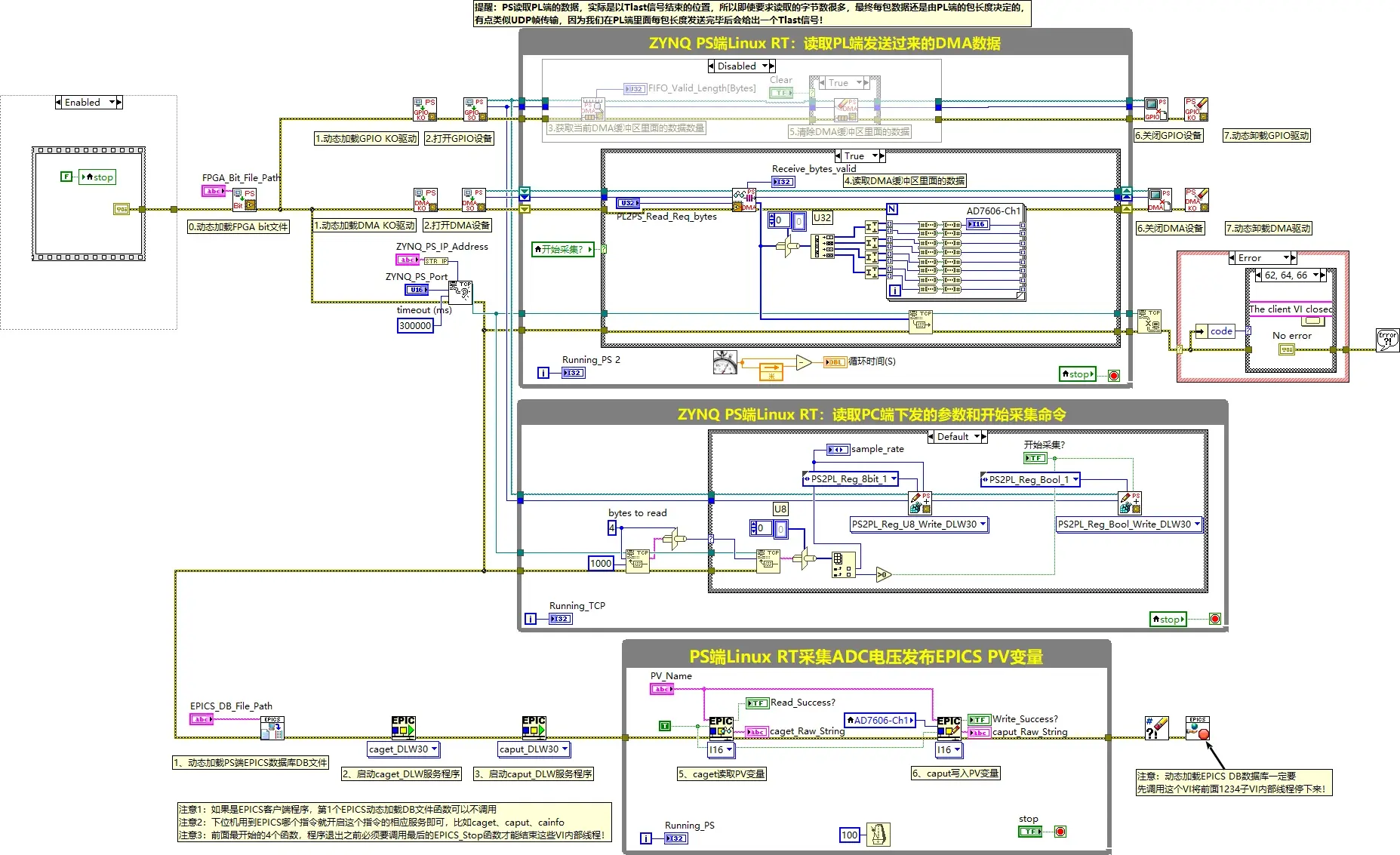Select the unload GPIO KO driver icon

(1196, 109)
